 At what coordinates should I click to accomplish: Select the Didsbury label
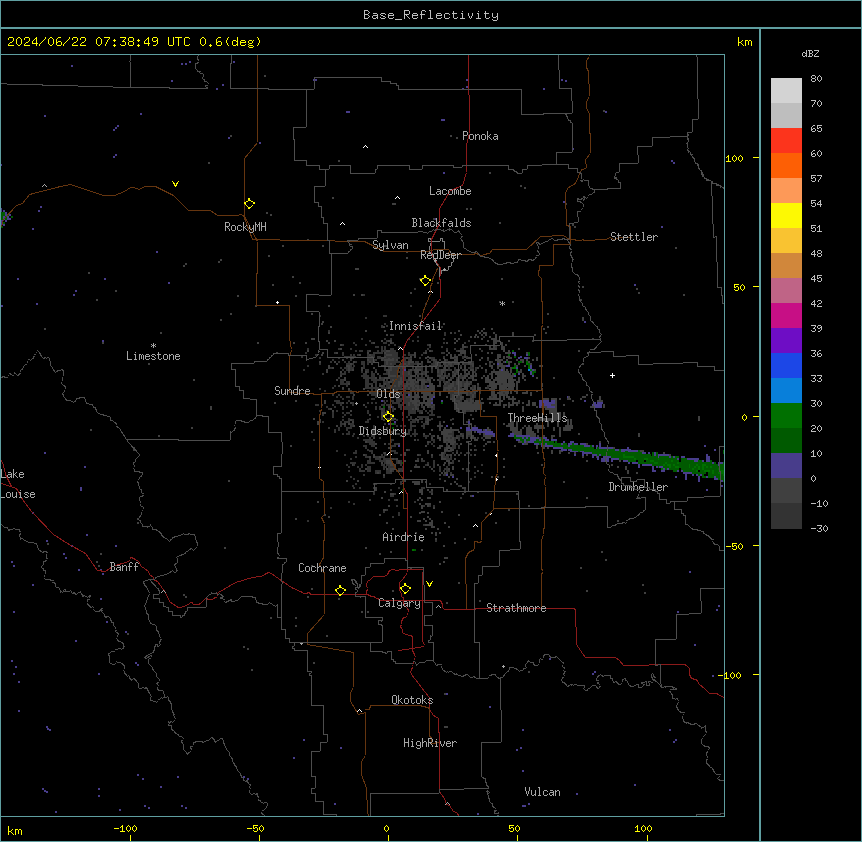click(x=383, y=431)
